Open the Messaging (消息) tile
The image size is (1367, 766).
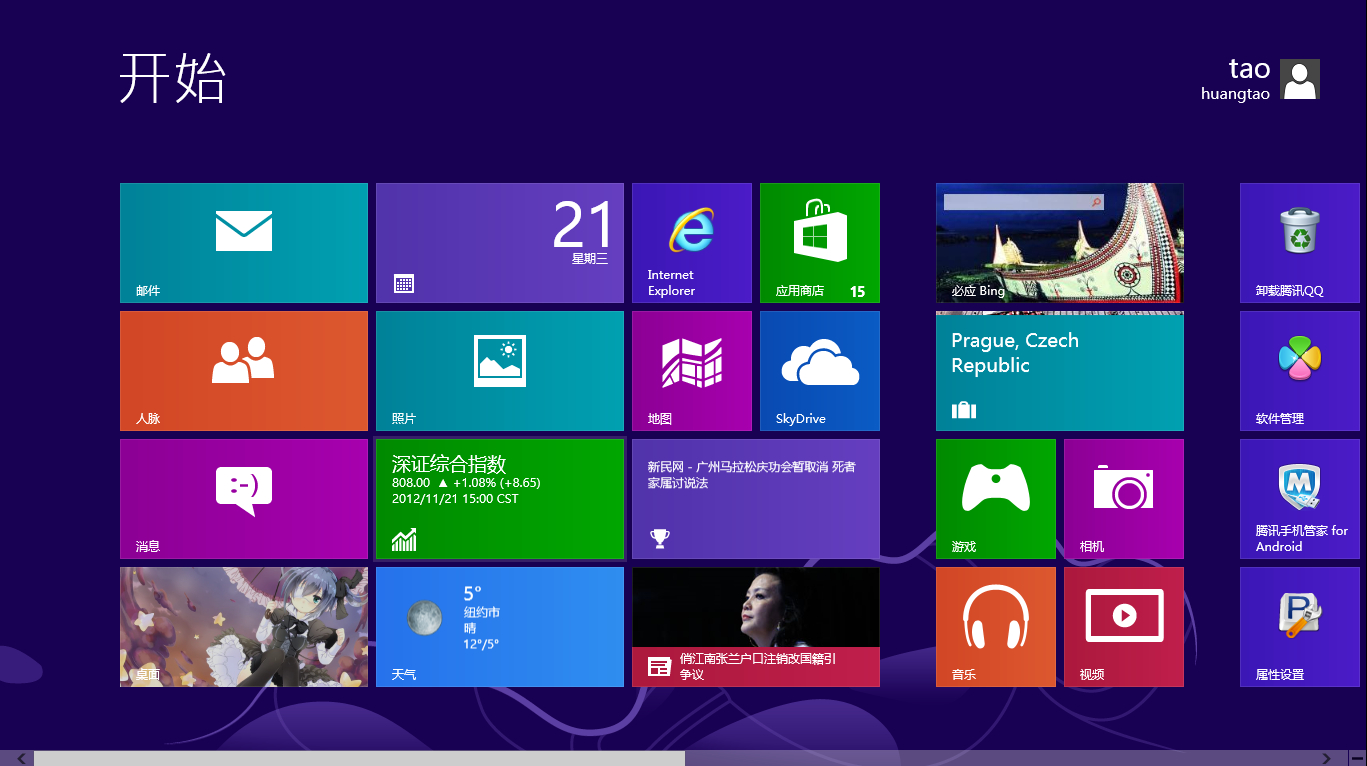(244, 499)
